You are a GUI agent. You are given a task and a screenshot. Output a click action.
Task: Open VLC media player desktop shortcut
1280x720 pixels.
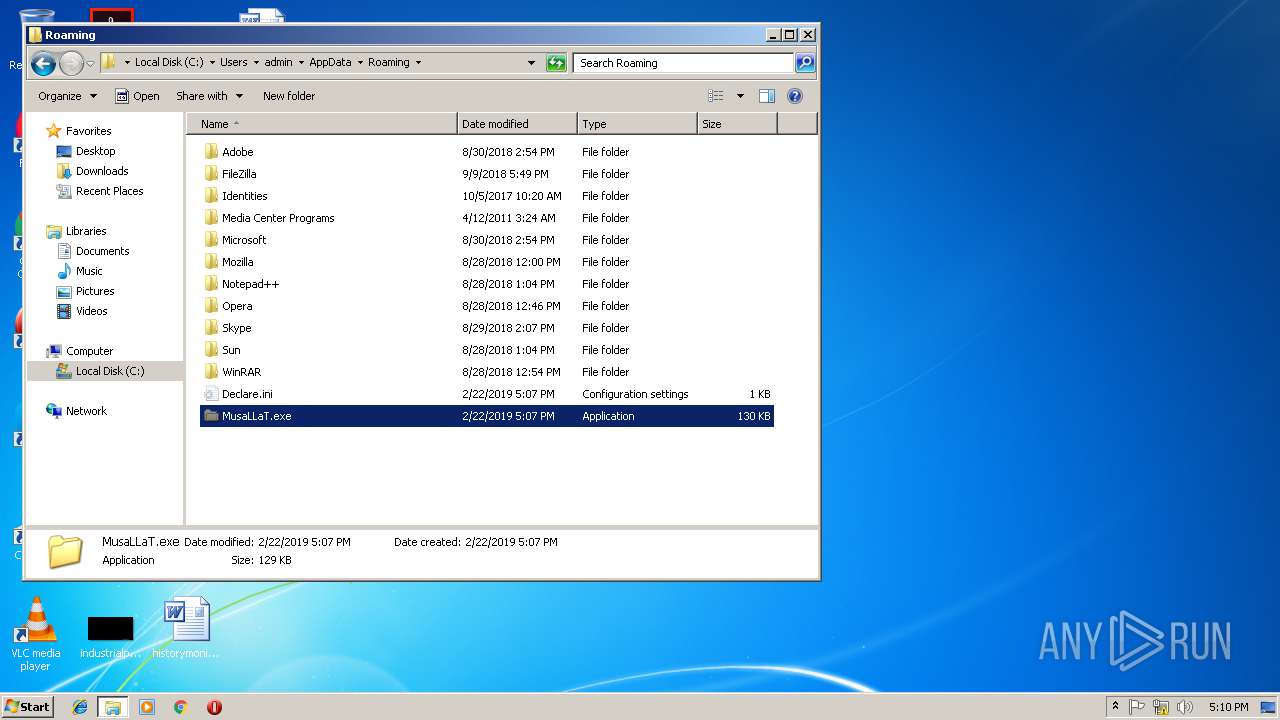pos(35,633)
